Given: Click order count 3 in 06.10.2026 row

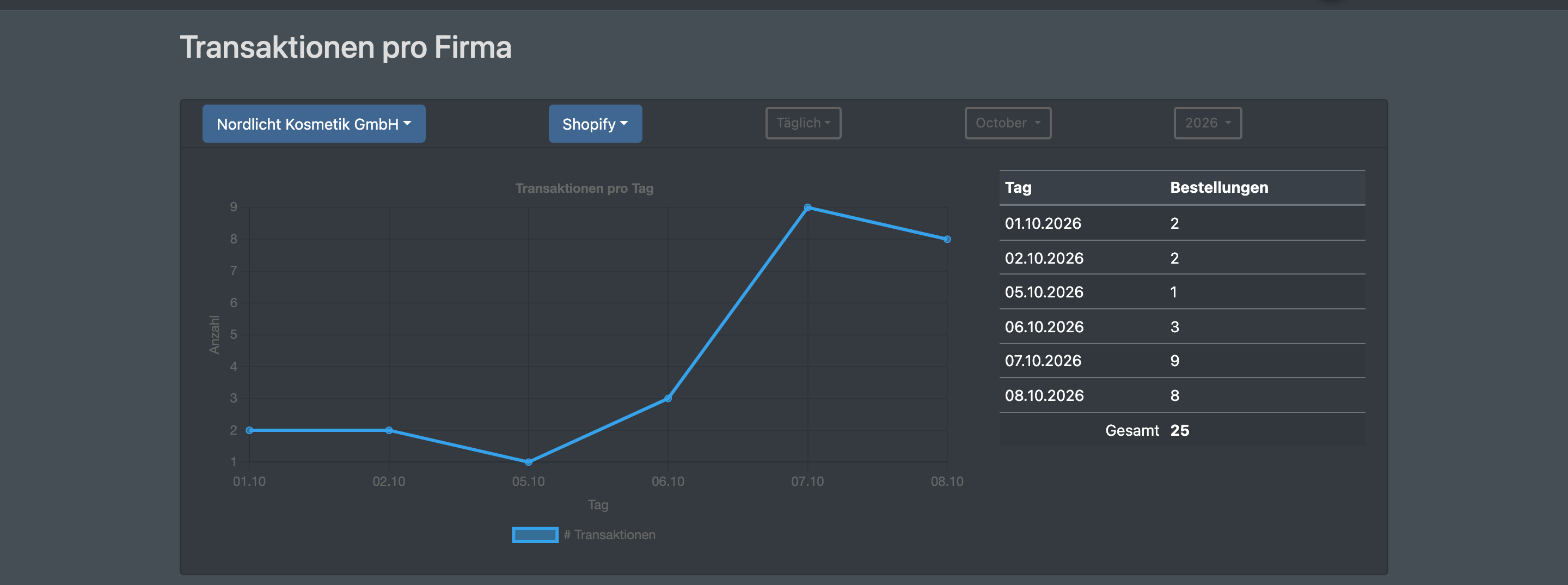Looking at the screenshot, I should coord(1175,327).
